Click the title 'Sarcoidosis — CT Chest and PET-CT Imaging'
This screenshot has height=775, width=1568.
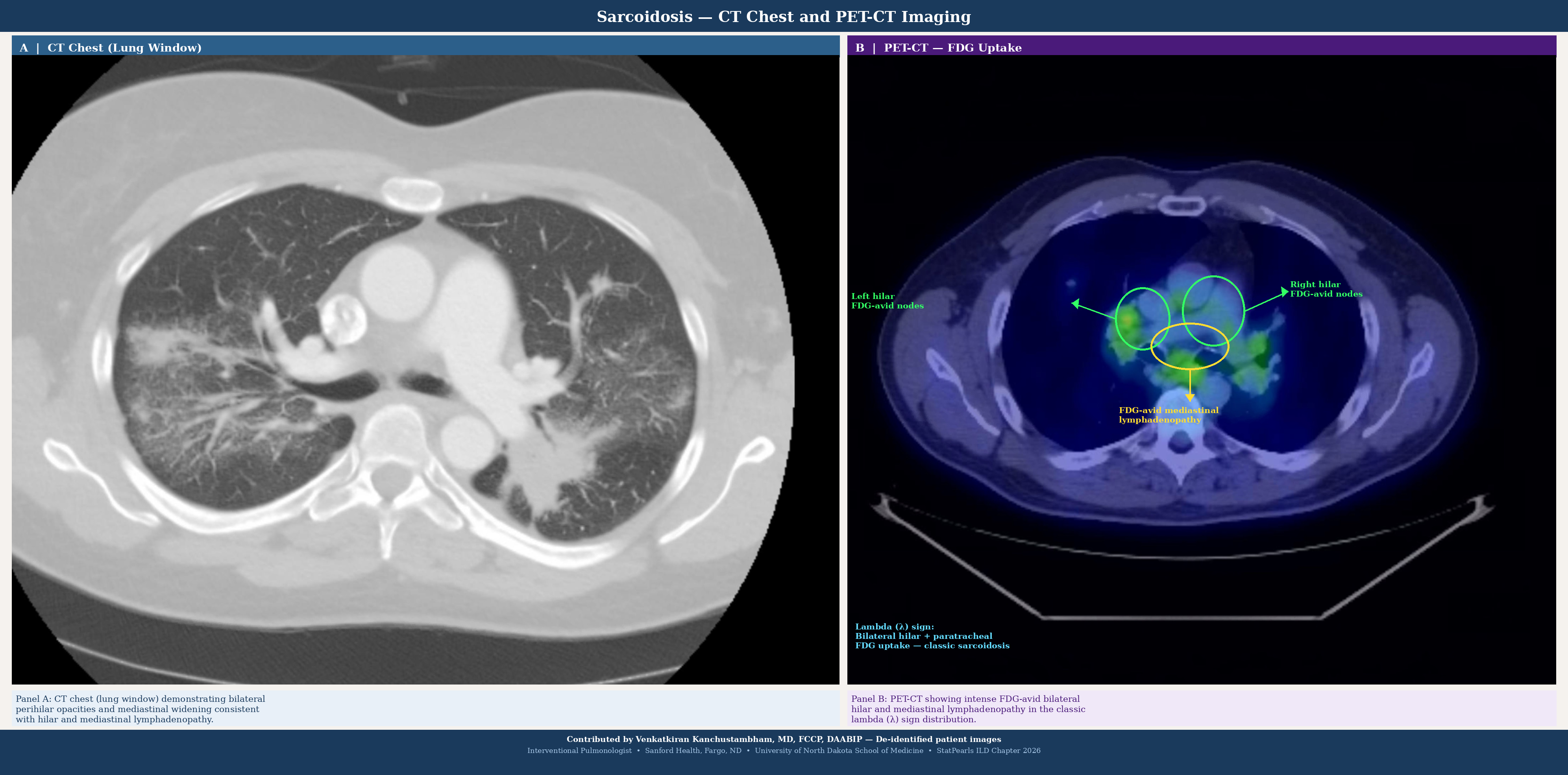(783, 17)
